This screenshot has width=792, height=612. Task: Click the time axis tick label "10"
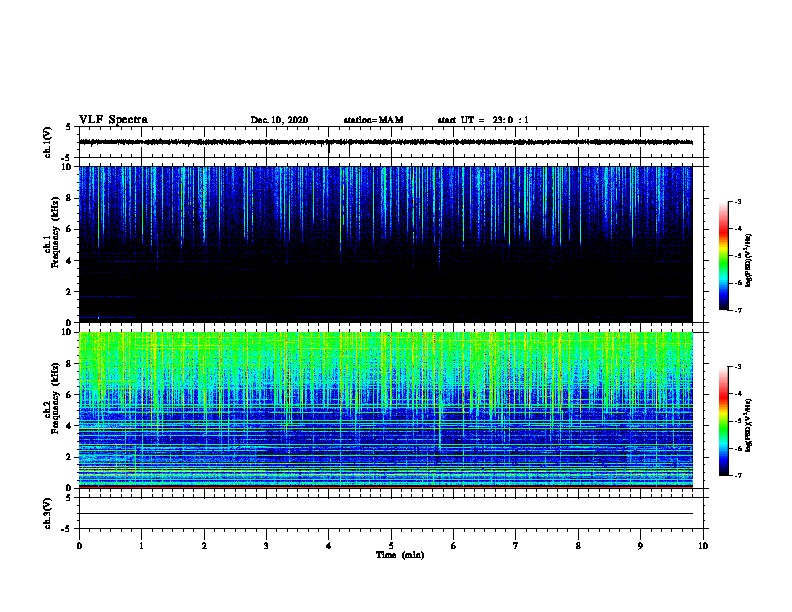[x=703, y=546]
